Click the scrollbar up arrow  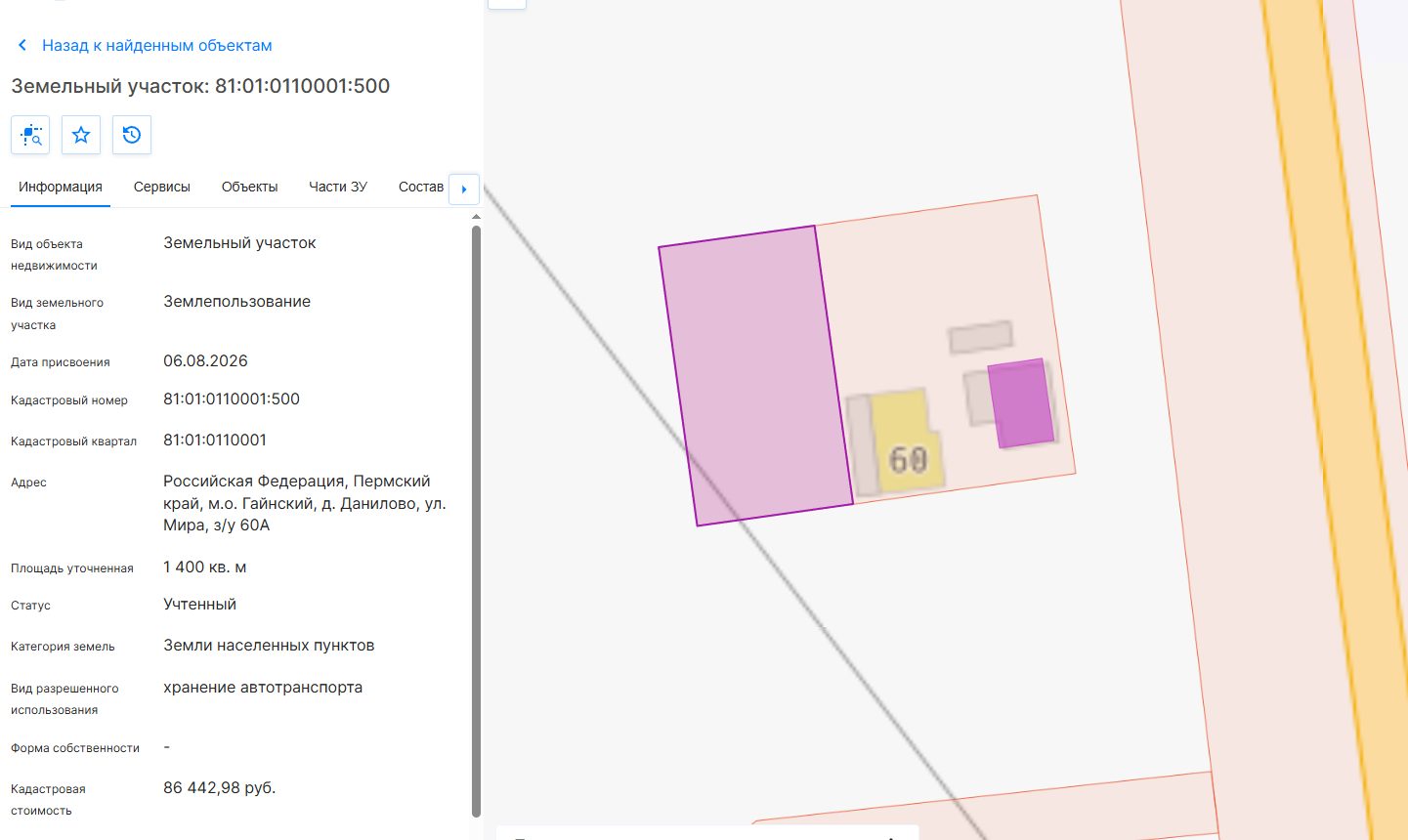tap(476, 216)
